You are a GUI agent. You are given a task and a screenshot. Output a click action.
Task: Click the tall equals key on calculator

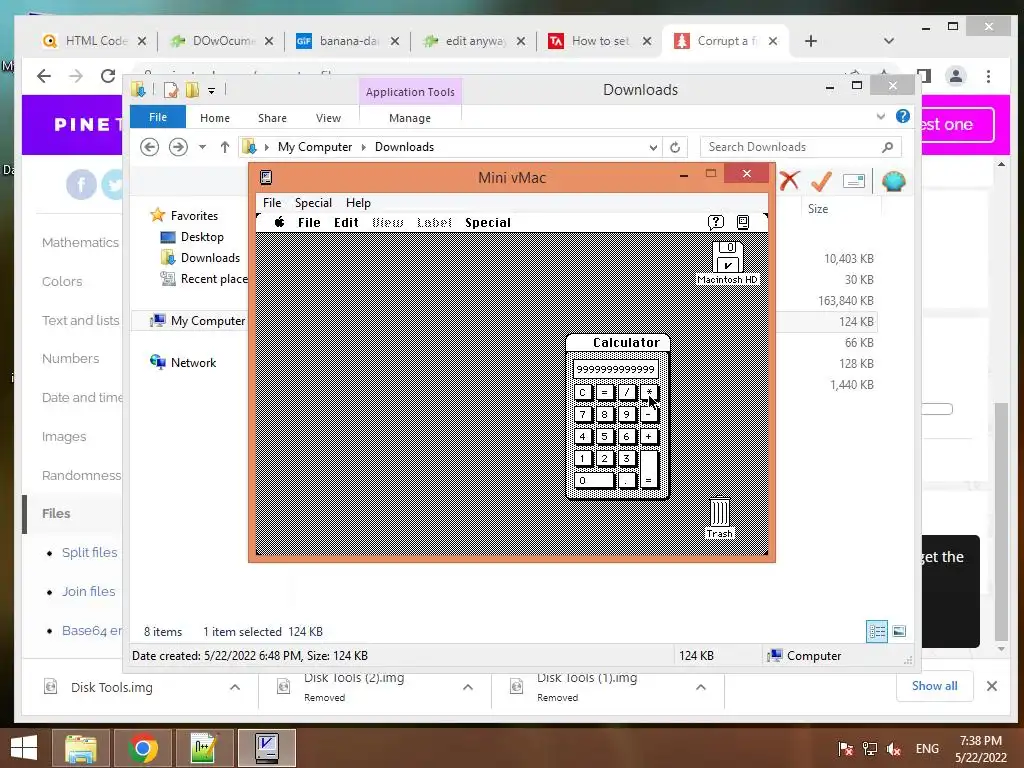click(649, 469)
